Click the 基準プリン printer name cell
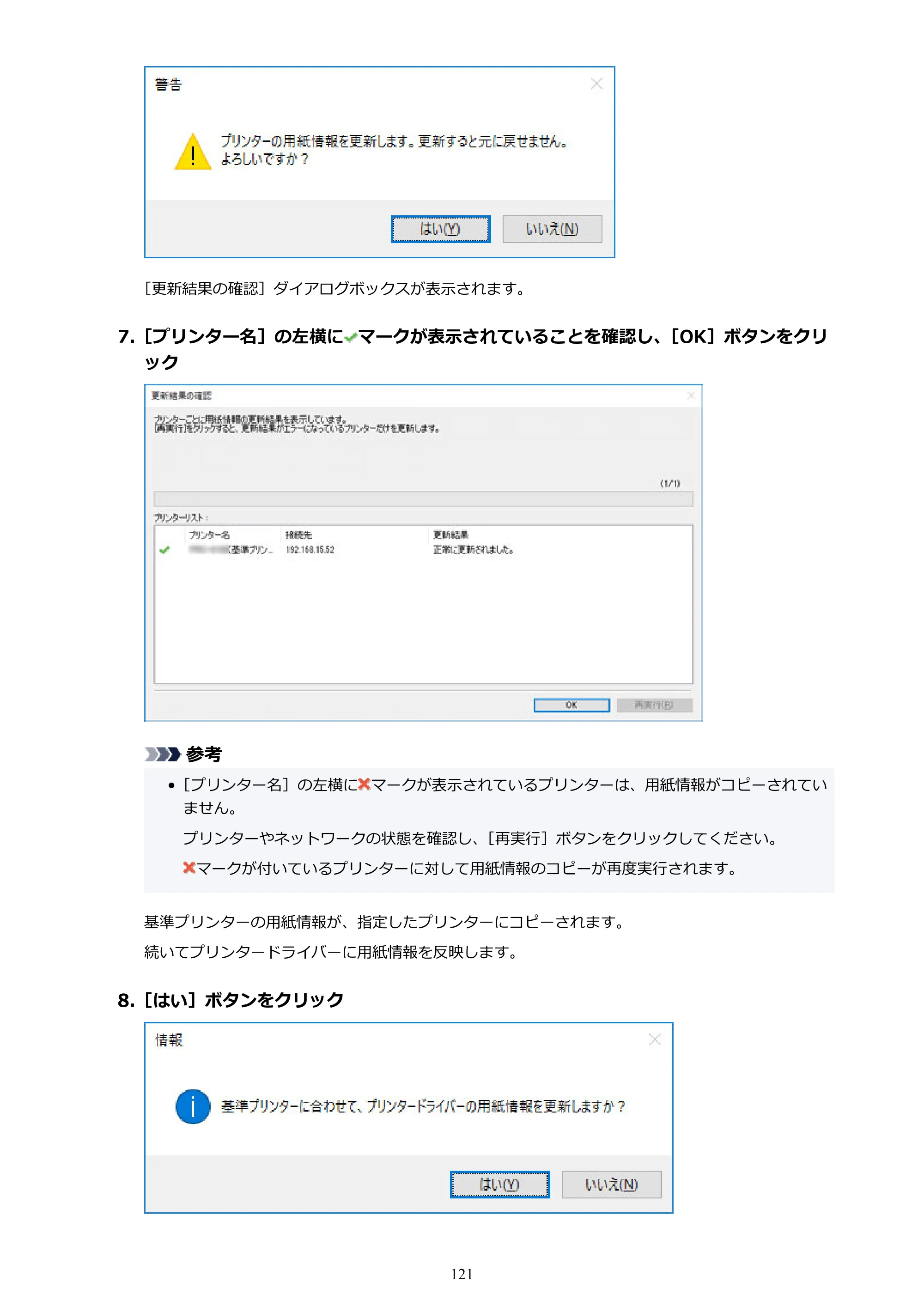The image size is (924, 1307). coord(231,549)
